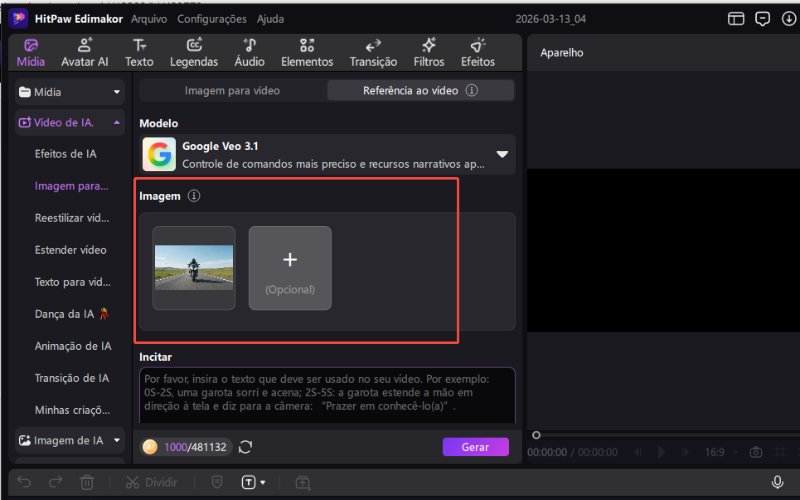Click the Gerar button

point(476,447)
